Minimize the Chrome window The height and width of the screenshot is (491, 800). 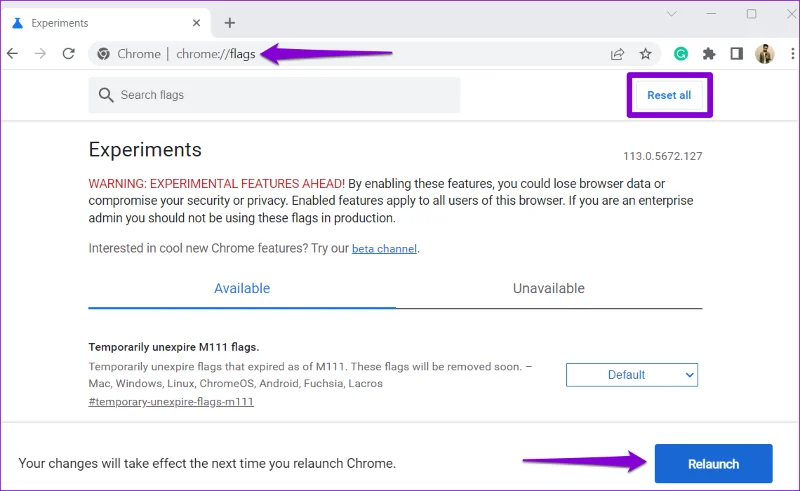pos(711,14)
